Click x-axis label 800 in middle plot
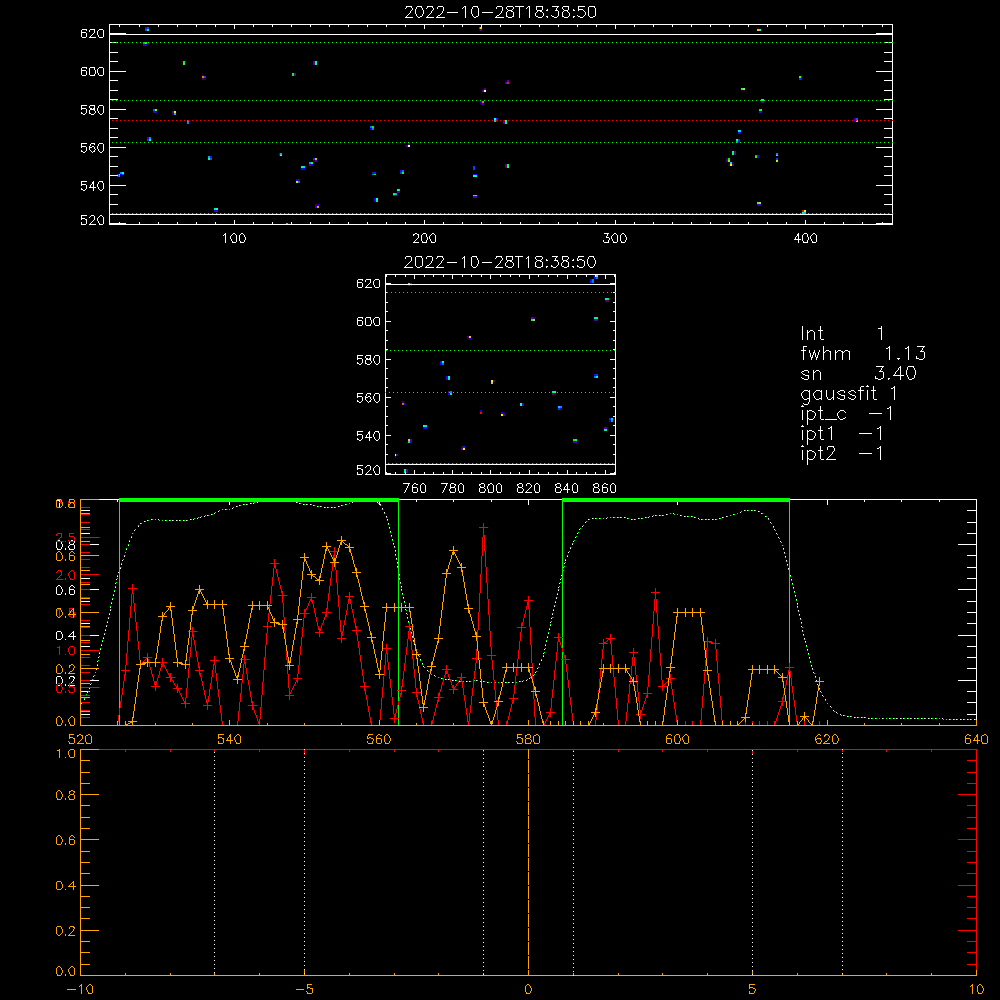 tap(490, 489)
